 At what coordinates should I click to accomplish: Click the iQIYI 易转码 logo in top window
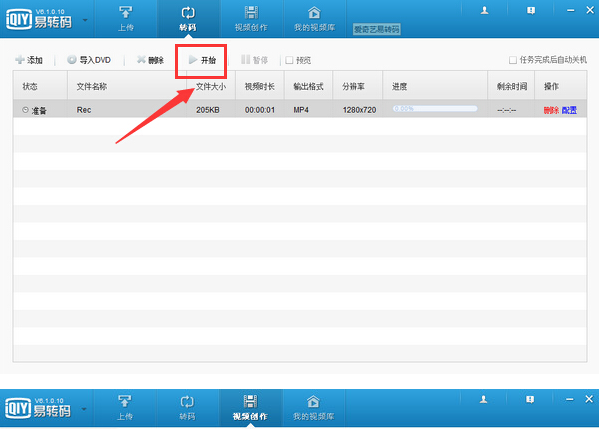pyautogui.click(x=39, y=18)
